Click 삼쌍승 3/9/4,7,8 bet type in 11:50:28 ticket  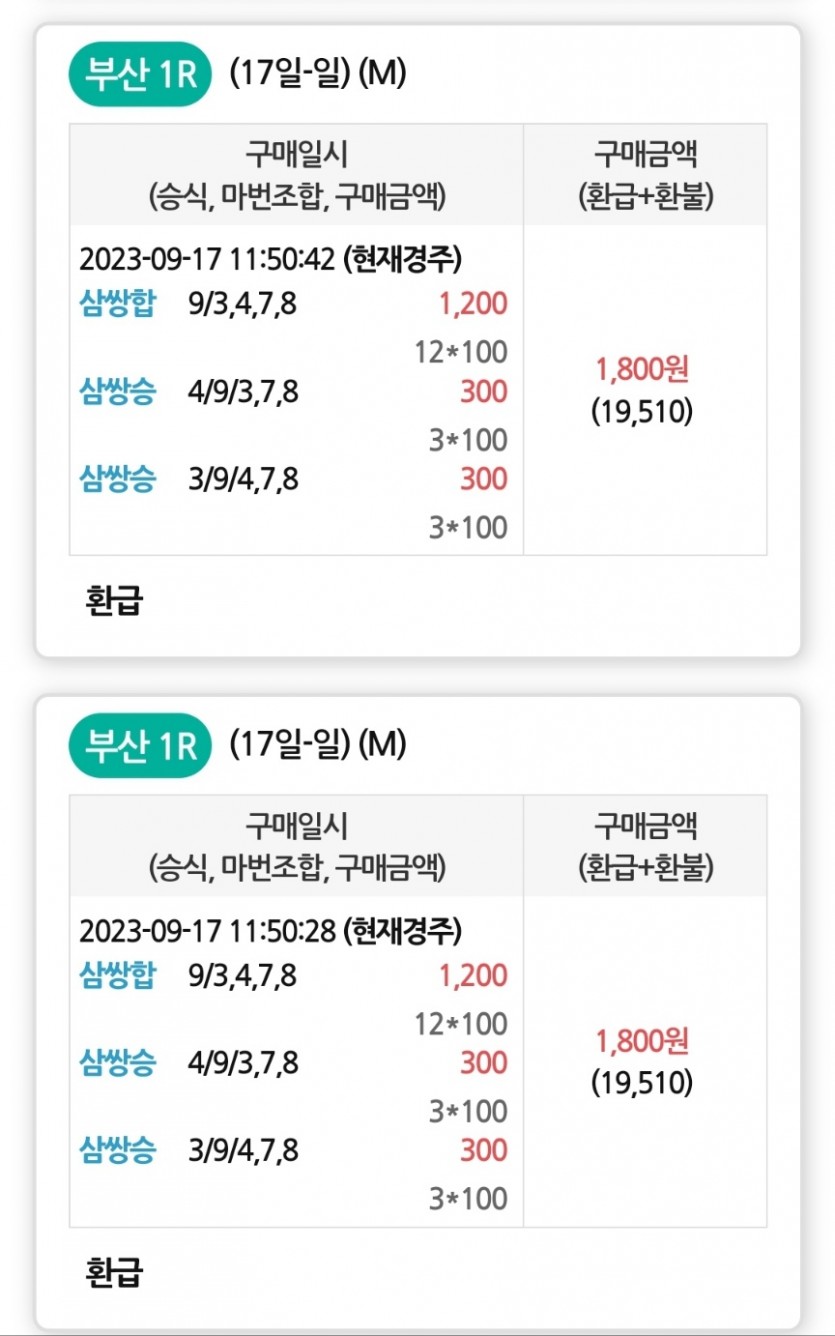pyautogui.click(x=118, y=1150)
